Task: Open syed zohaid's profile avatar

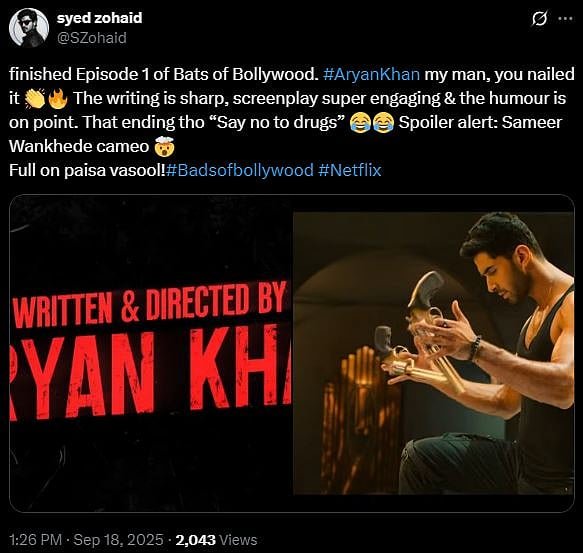Action: click(x=29, y=28)
